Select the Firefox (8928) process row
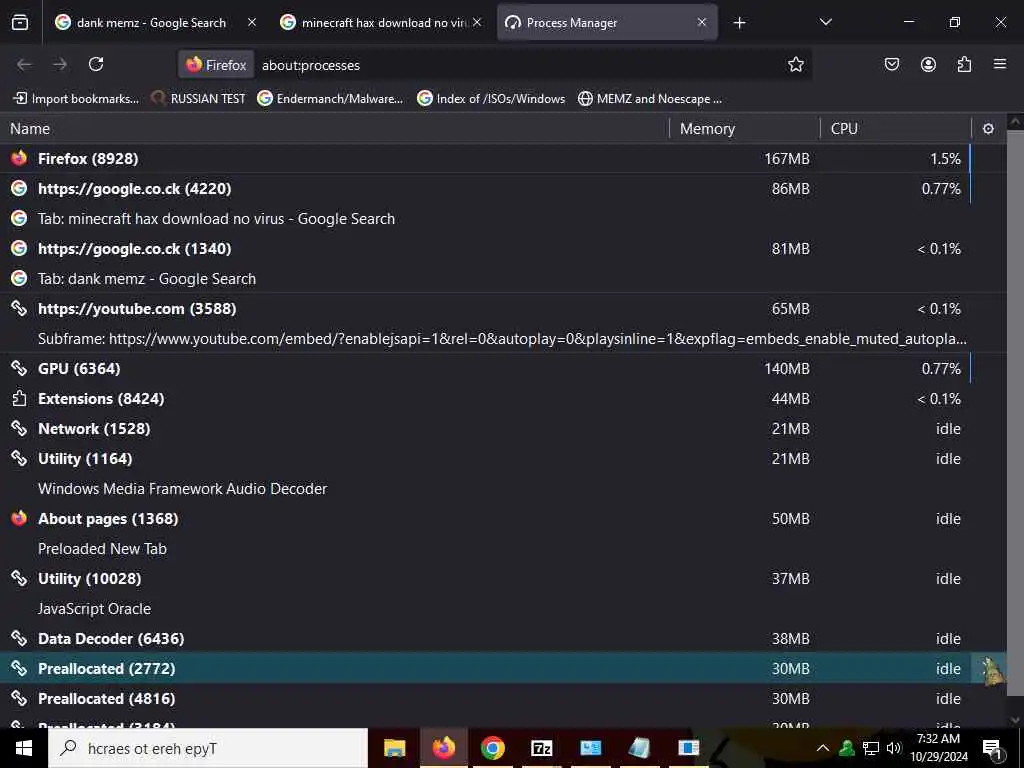Image resolution: width=1024 pixels, height=768 pixels. [x=503, y=159]
